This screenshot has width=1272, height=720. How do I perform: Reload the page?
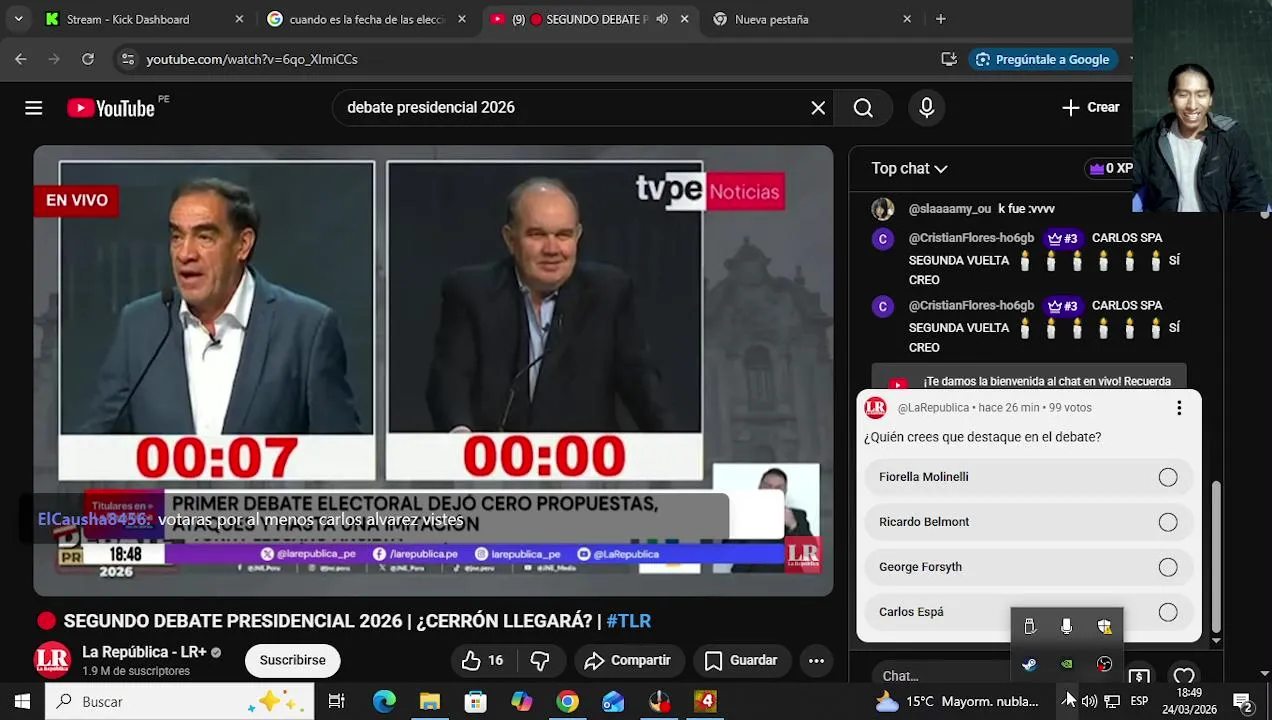88,59
